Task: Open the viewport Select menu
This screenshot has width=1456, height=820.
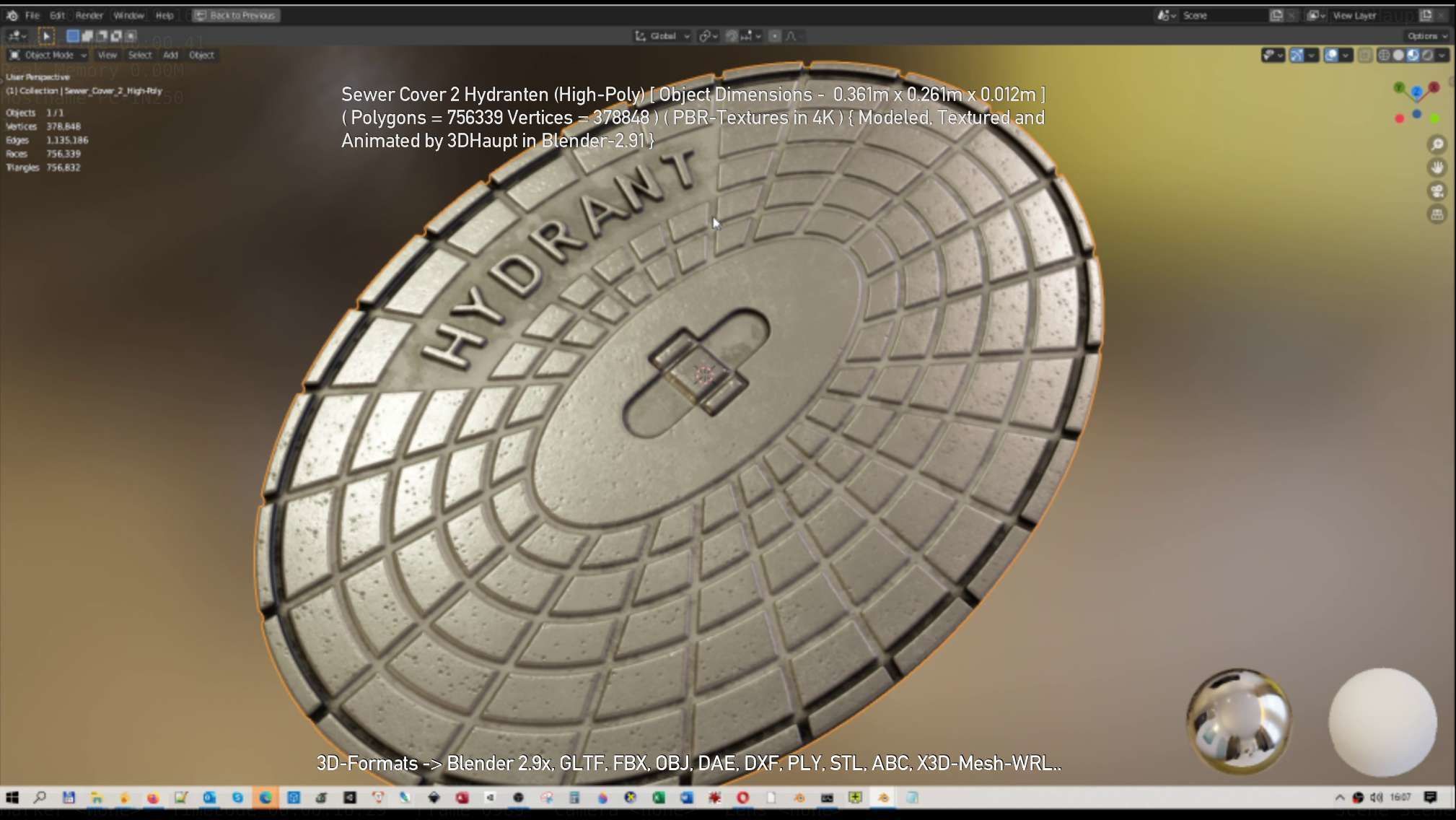Action: (x=140, y=55)
